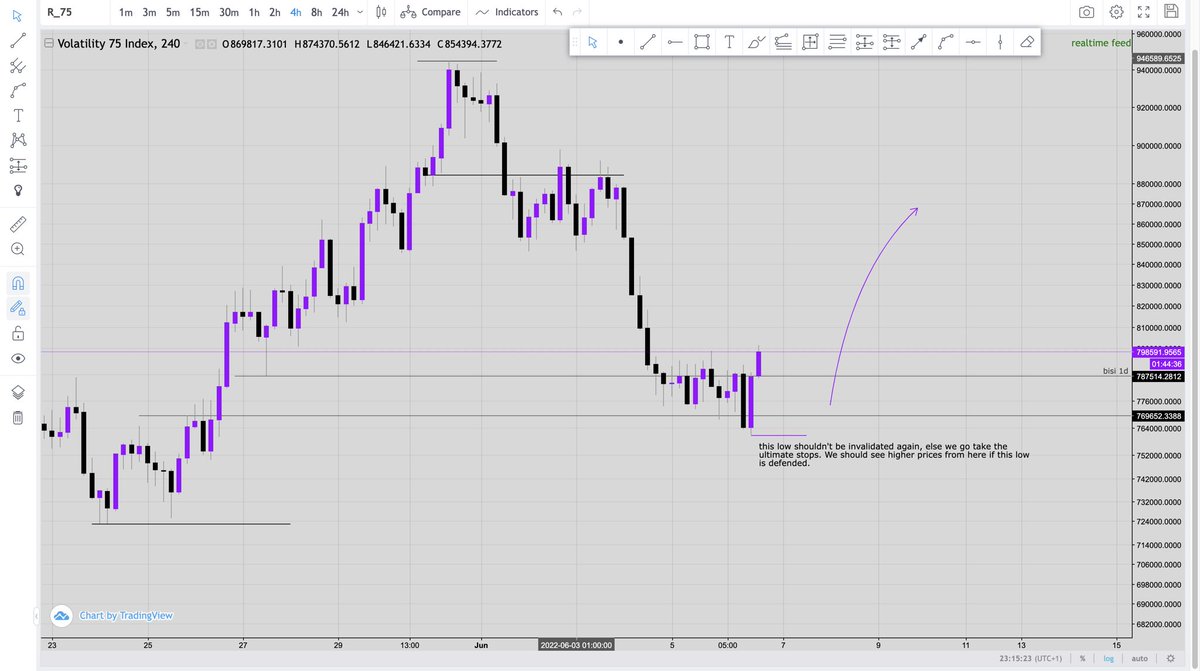This screenshot has width=1200, height=671.
Task: Switch price scale to log mode
Action: [x=1108, y=658]
